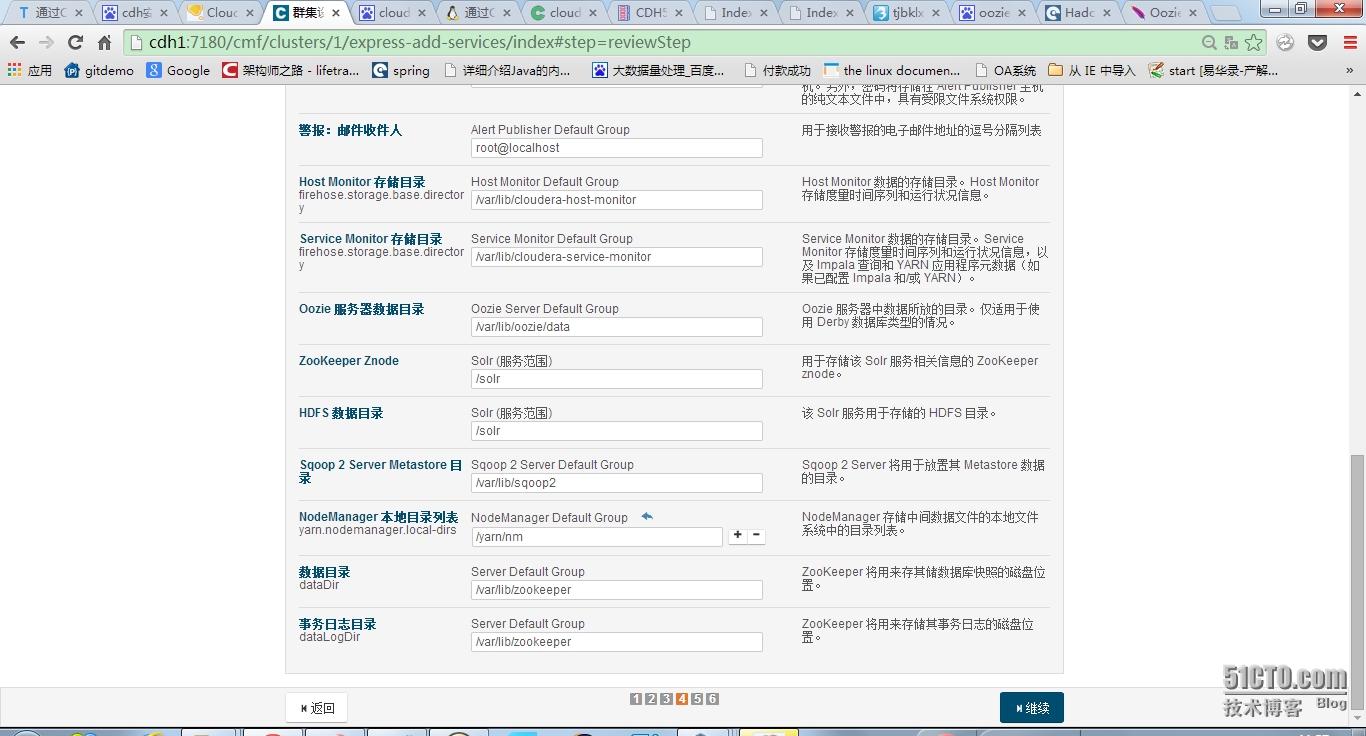The image size is (1366, 736).
Task: Edit the /var/lib/cloudera-service-monitor field
Action: coord(616,257)
